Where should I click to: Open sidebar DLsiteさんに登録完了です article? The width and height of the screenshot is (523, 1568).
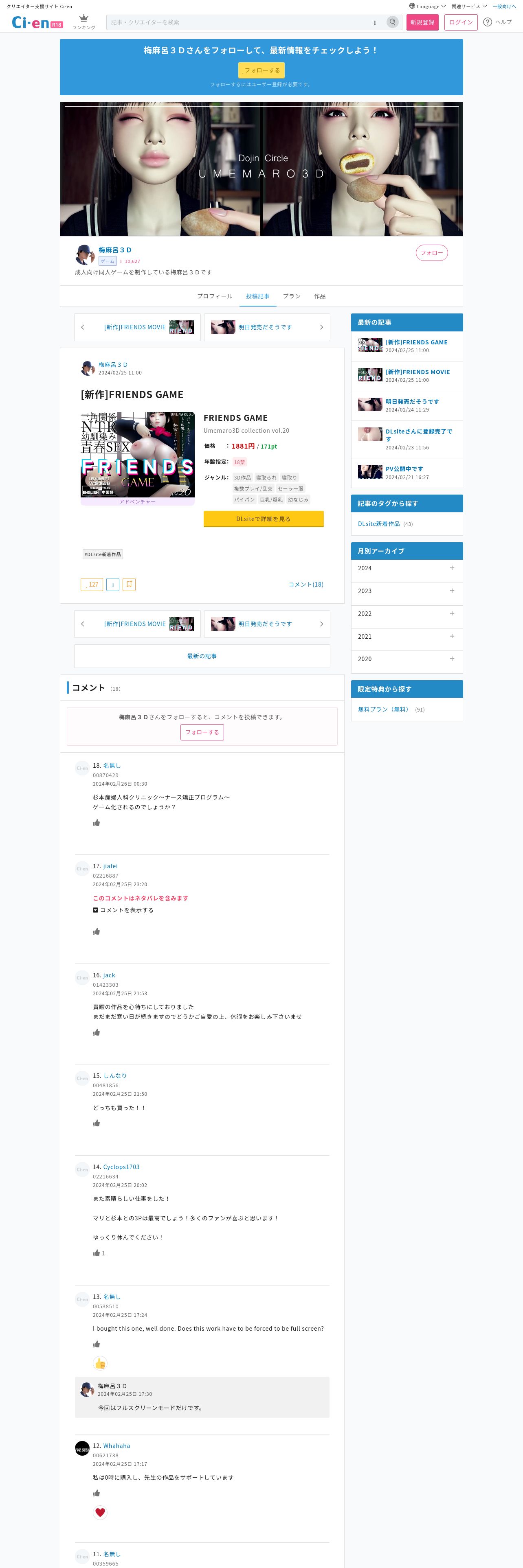point(419,435)
